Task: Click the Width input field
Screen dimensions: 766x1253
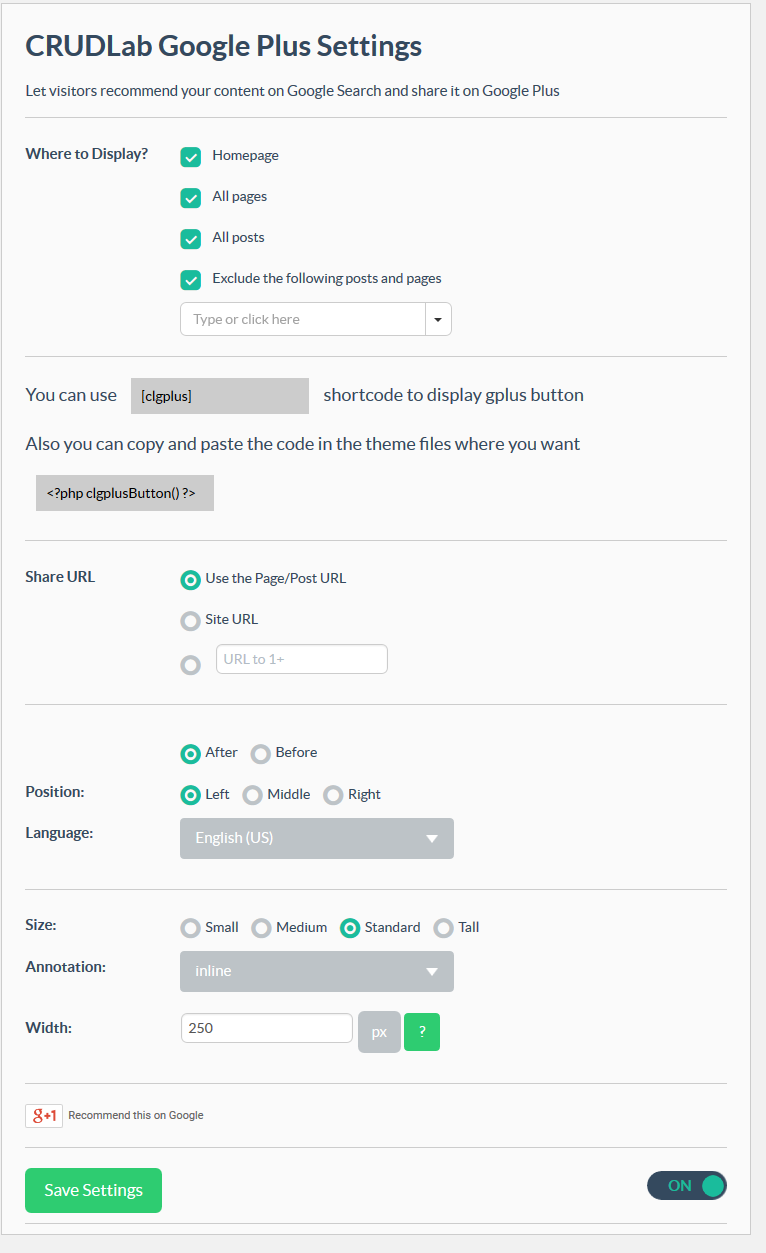Action: pyautogui.click(x=267, y=1028)
